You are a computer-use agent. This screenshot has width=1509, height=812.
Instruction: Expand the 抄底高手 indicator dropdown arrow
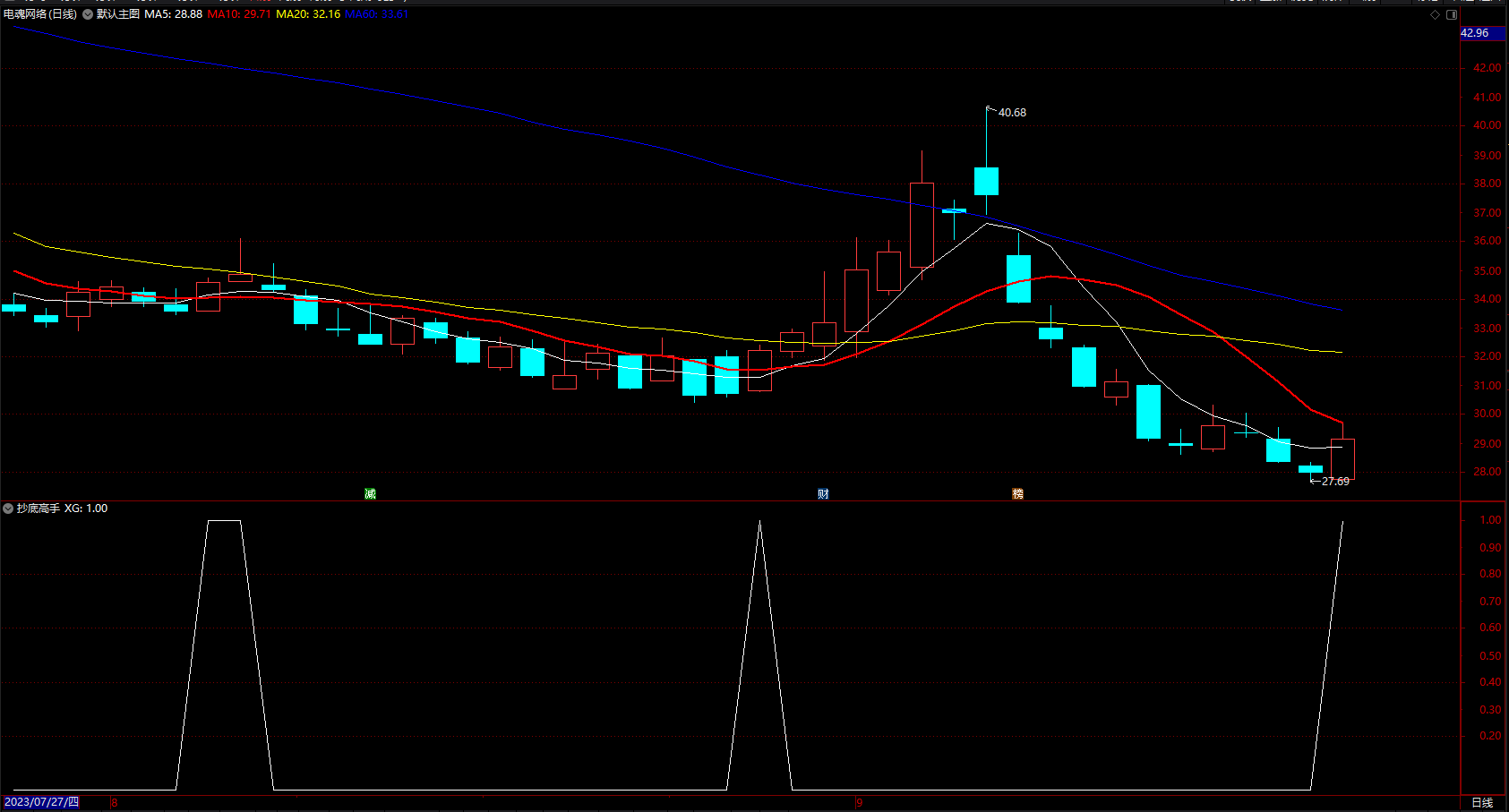[x=8, y=509]
